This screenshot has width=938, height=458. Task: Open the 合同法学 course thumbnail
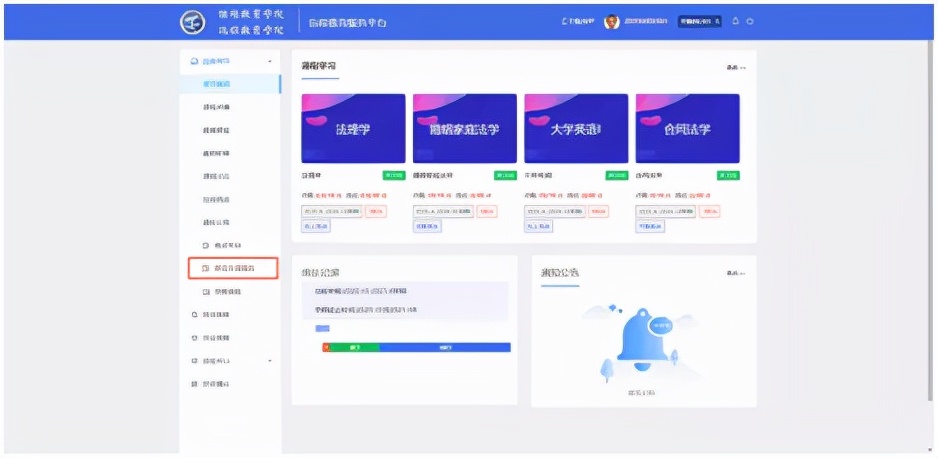point(687,128)
